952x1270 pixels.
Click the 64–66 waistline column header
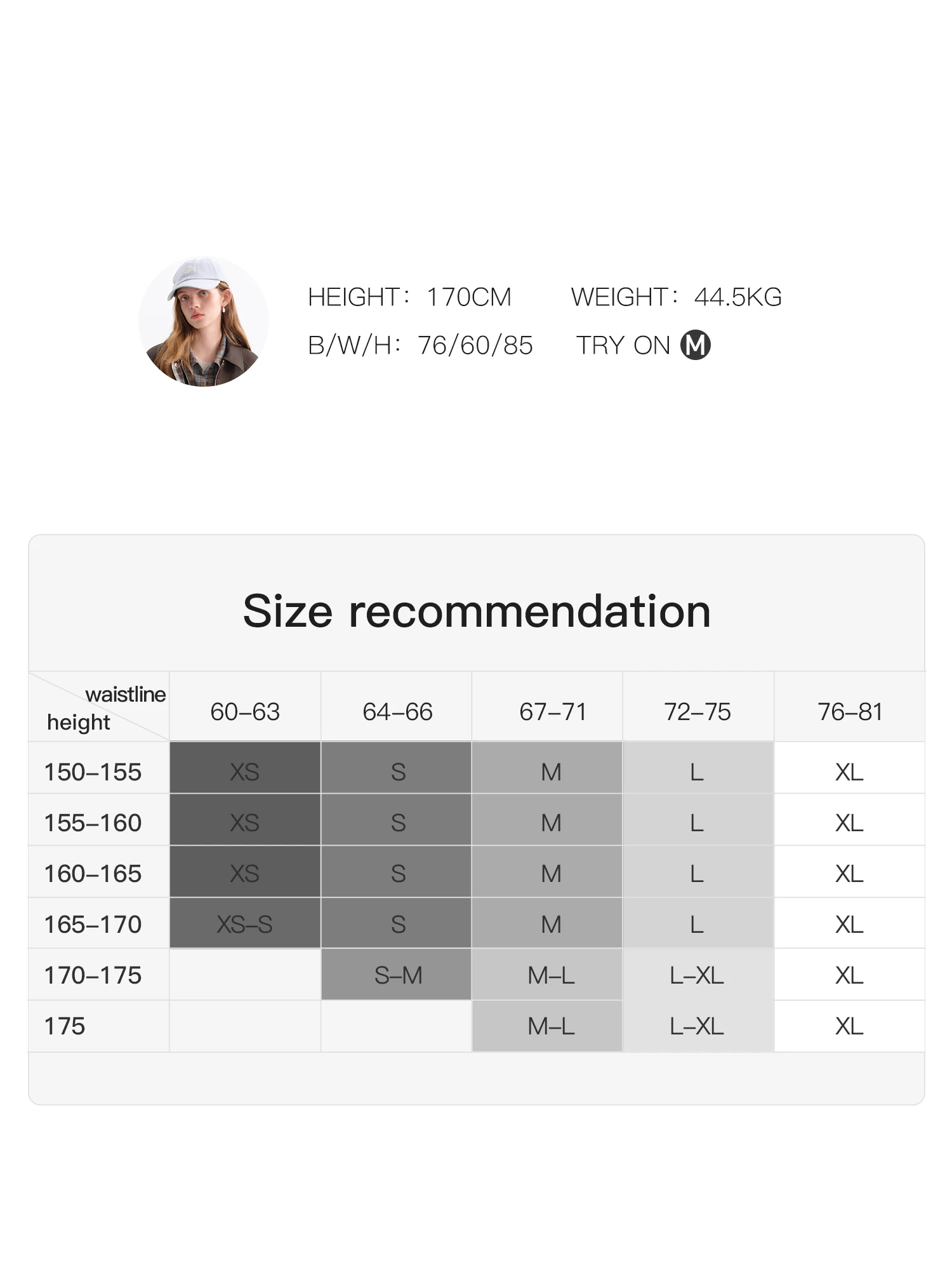click(x=397, y=712)
